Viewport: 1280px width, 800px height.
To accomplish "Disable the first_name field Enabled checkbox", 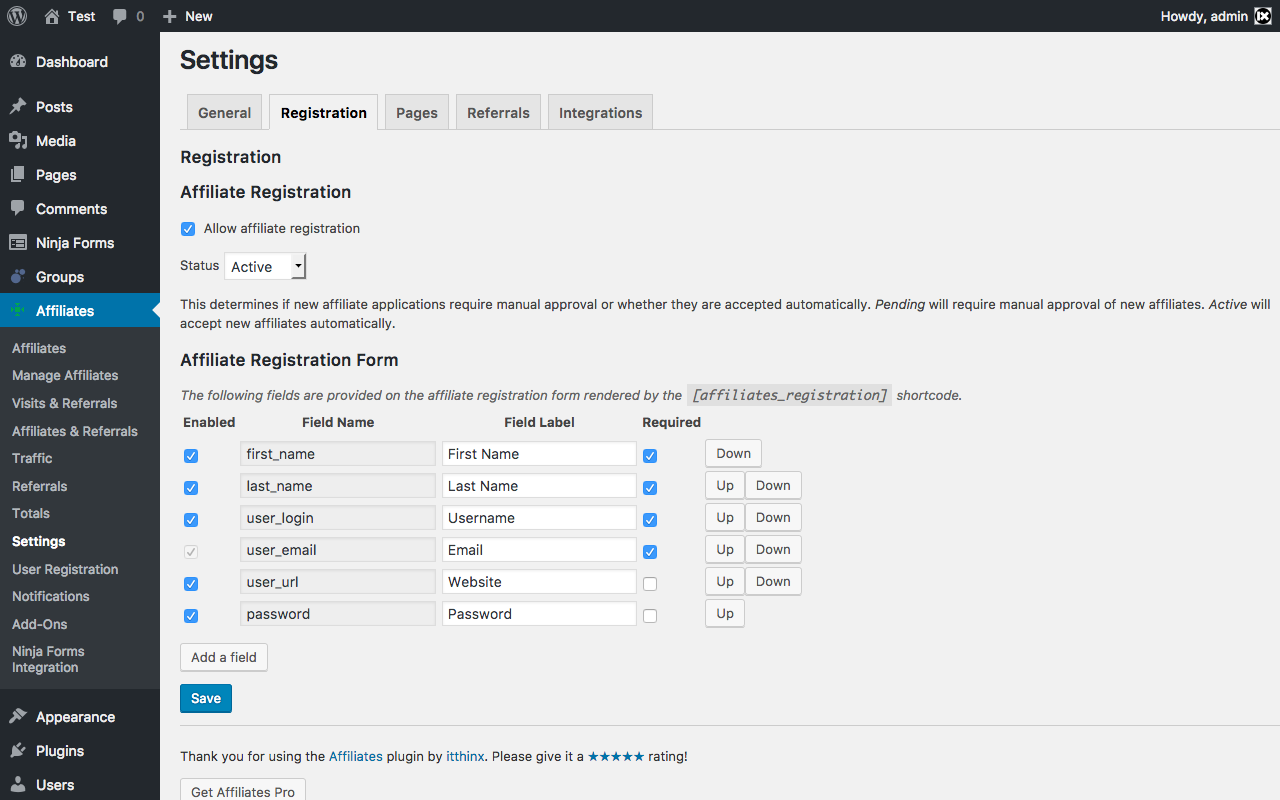I will (191, 456).
